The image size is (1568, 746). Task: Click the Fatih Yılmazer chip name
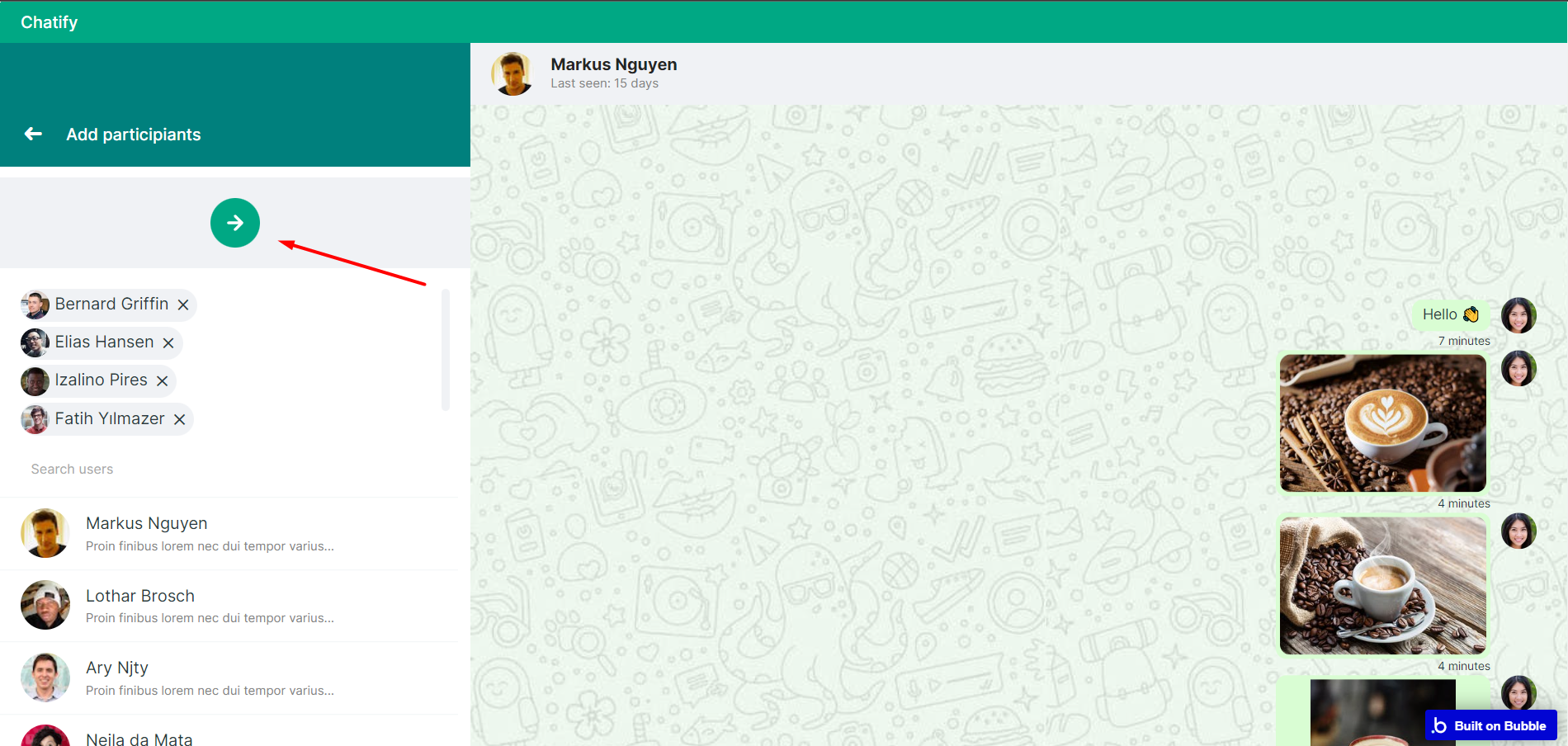[110, 418]
